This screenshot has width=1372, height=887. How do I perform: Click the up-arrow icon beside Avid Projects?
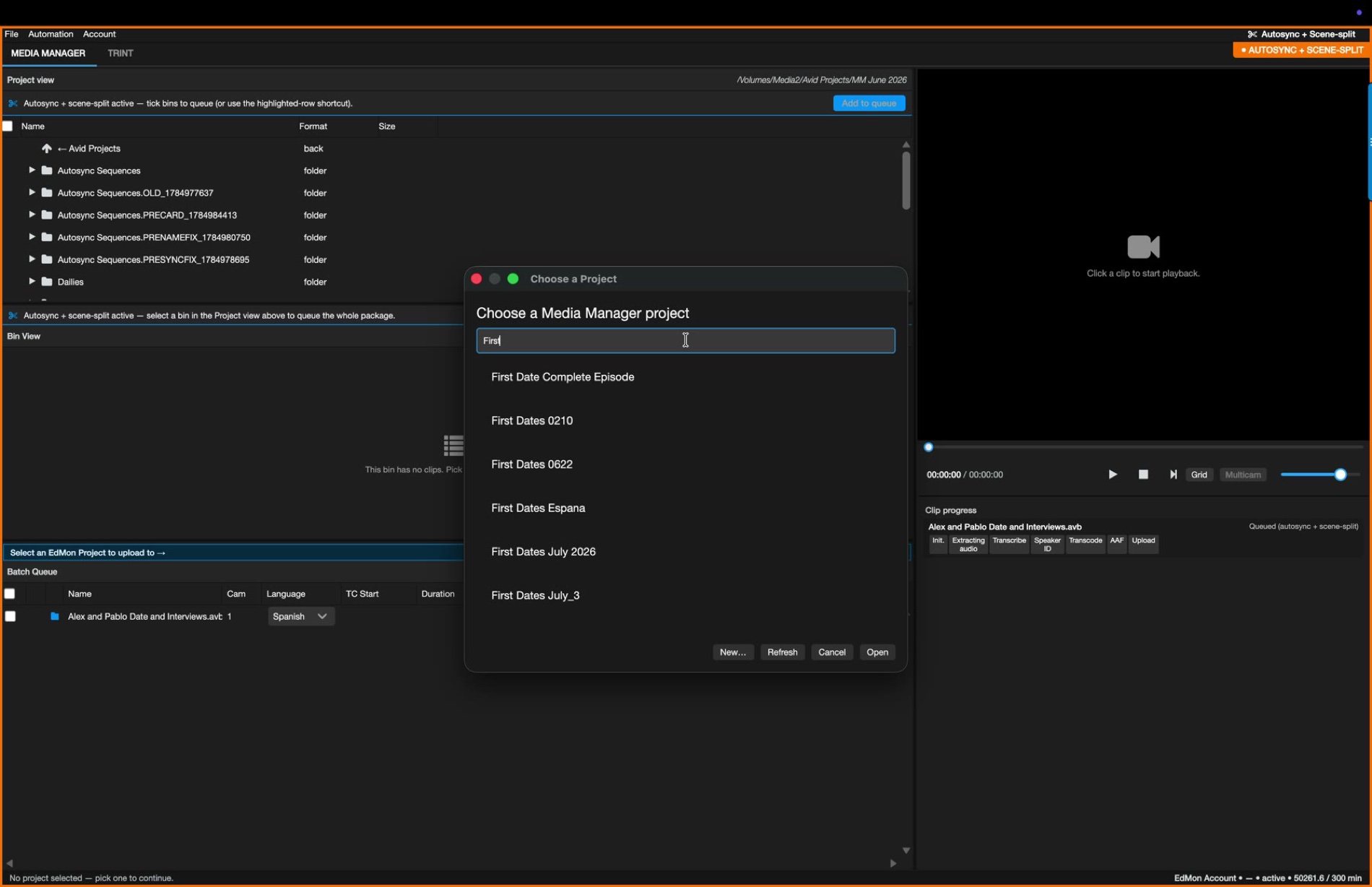47,148
